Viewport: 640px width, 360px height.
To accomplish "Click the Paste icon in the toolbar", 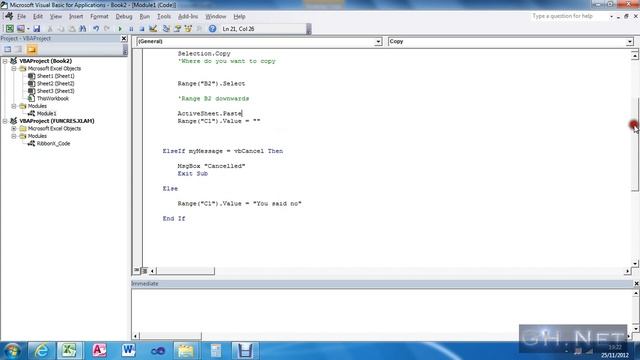I will coord(72,29).
